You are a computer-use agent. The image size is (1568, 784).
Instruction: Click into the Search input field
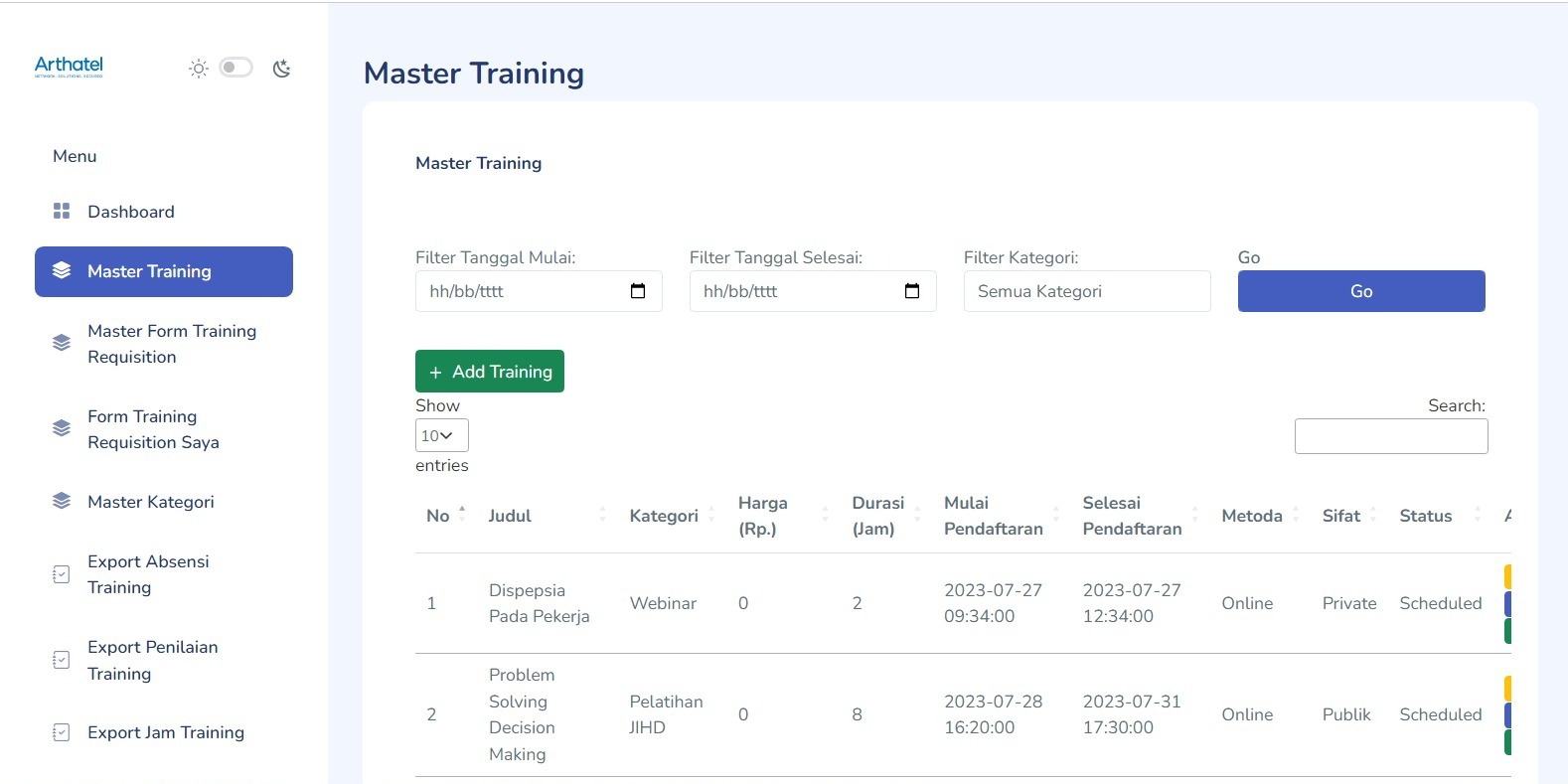(x=1390, y=436)
